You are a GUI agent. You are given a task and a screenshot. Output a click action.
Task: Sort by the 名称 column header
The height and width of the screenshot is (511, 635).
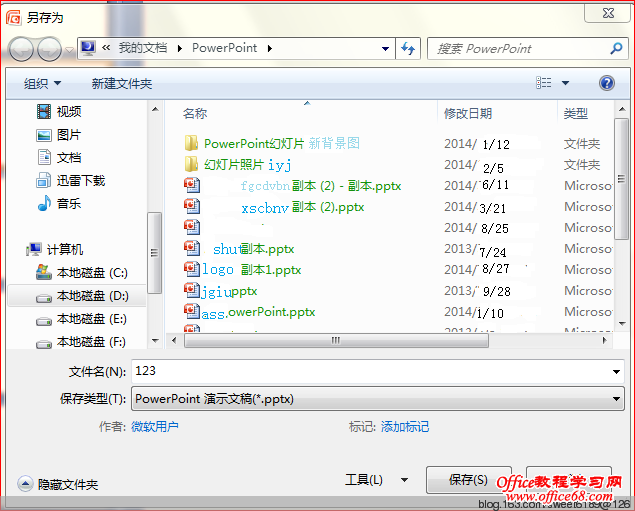(x=195, y=113)
